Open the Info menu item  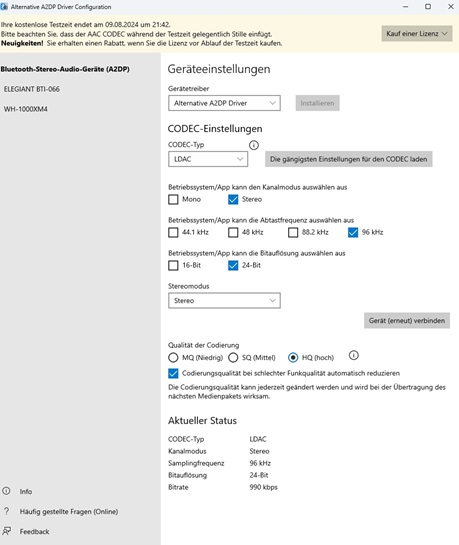point(26,491)
